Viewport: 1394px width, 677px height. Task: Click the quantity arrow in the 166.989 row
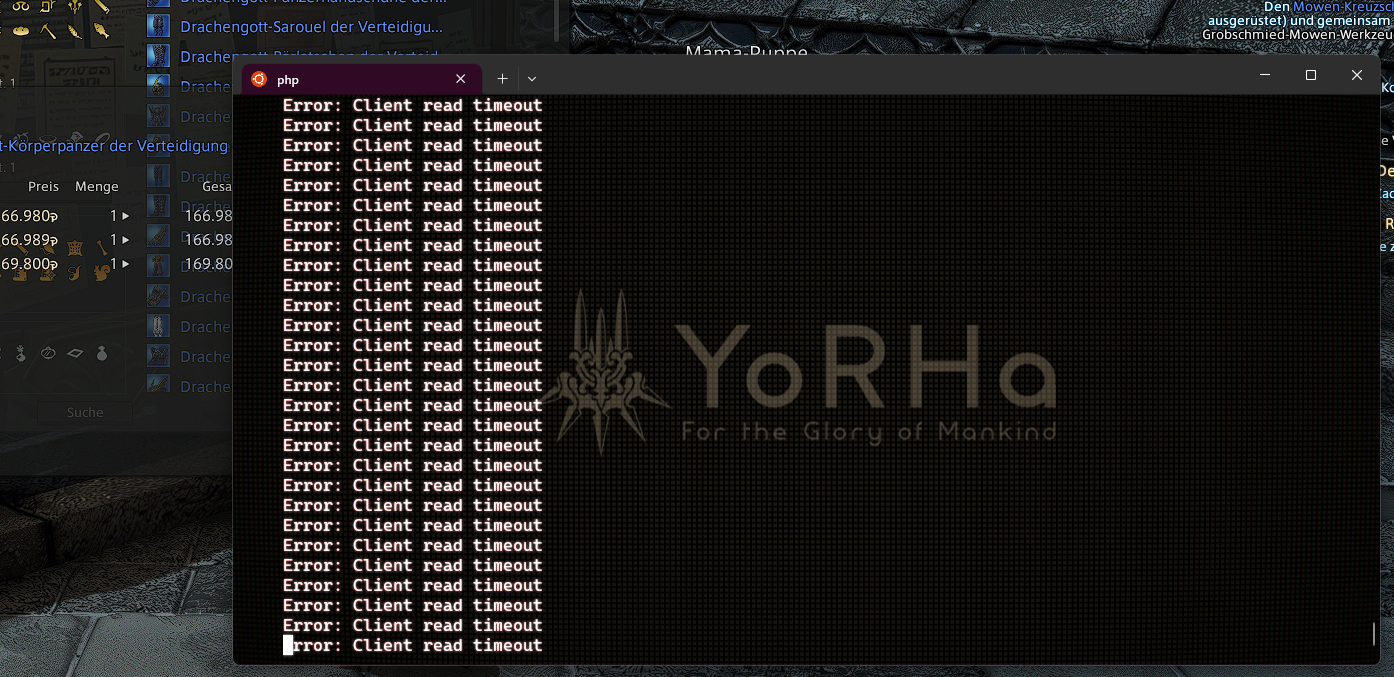coord(126,239)
